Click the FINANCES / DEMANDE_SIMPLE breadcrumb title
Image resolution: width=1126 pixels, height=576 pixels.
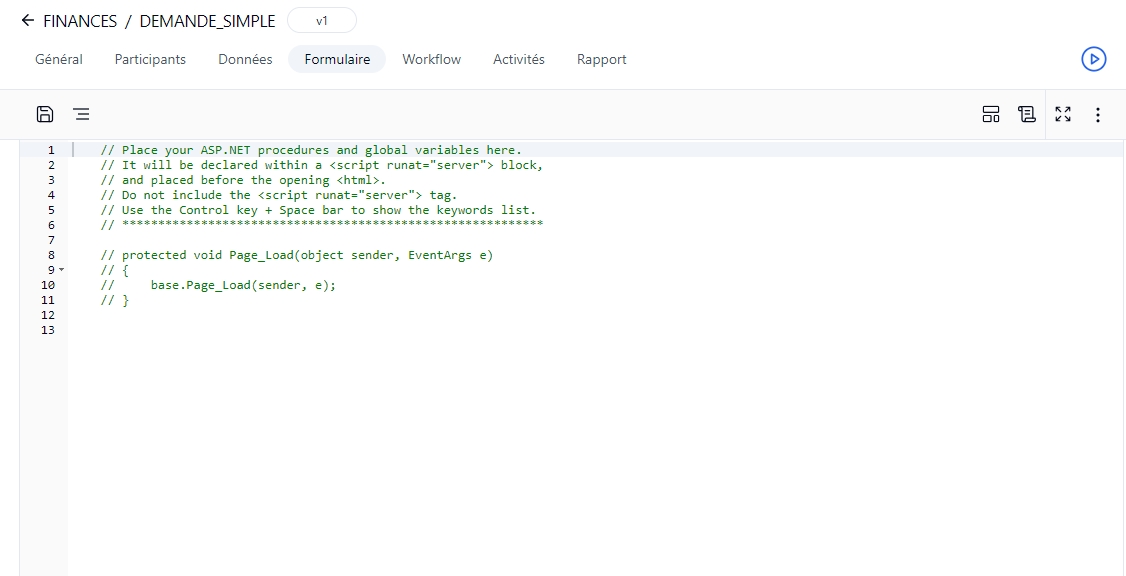(159, 21)
